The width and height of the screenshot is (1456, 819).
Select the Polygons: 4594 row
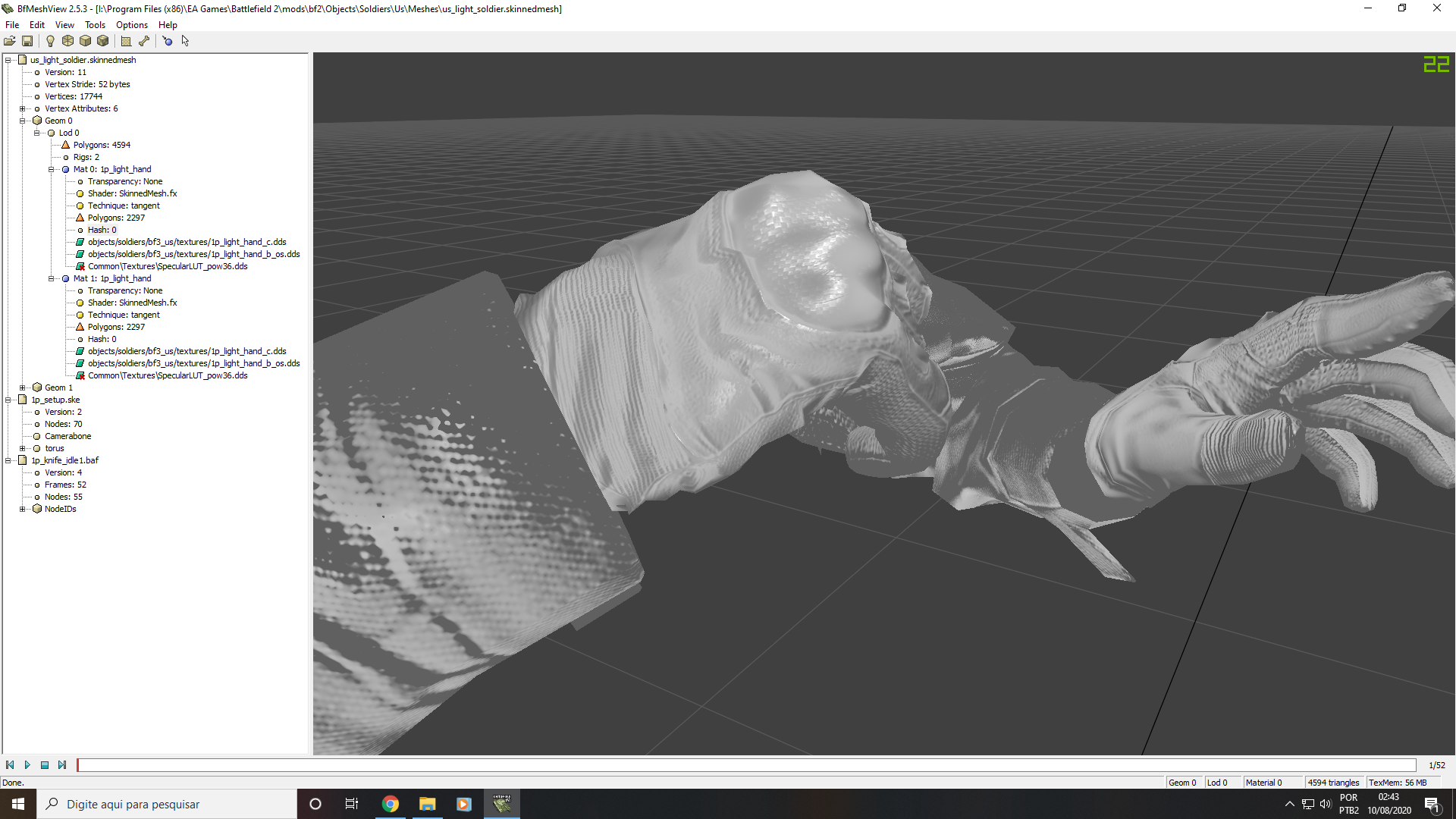pos(102,145)
